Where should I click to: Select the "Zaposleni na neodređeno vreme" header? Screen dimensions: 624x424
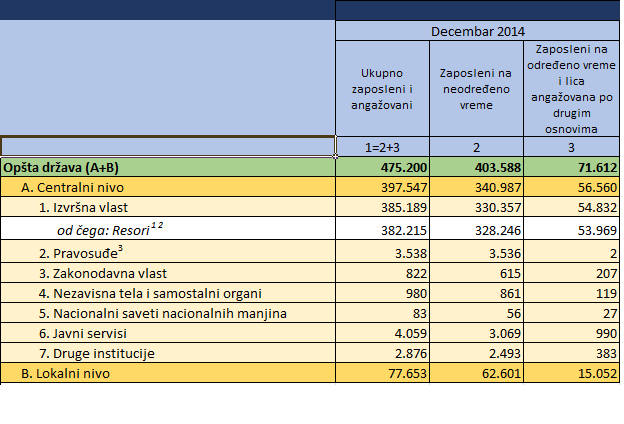[x=476, y=88]
